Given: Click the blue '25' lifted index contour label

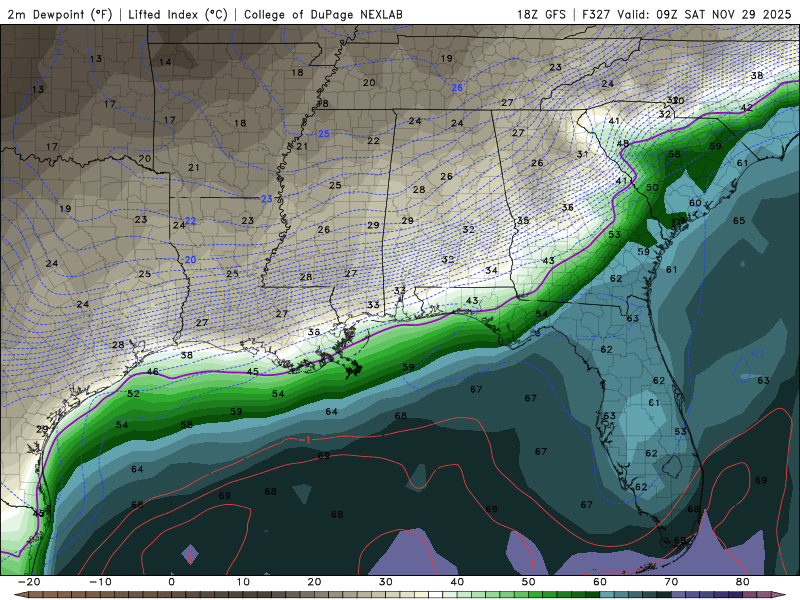Looking at the screenshot, I should click(324, 134).
